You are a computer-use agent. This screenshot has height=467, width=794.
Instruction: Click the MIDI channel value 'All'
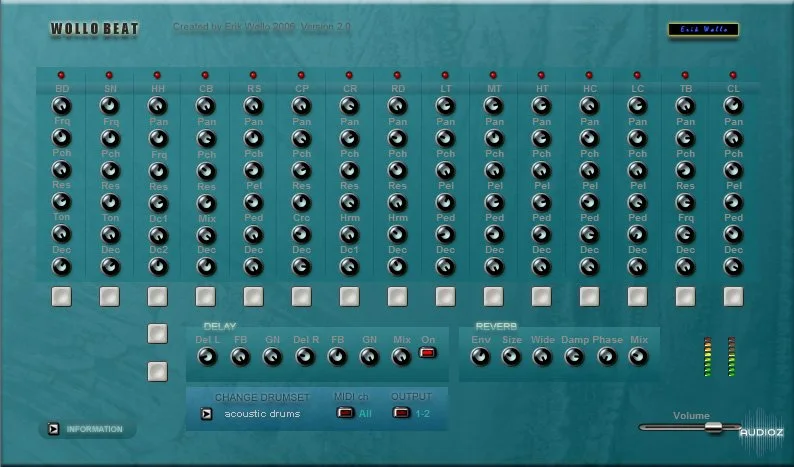pyautogui.click(x=365, y=414)
